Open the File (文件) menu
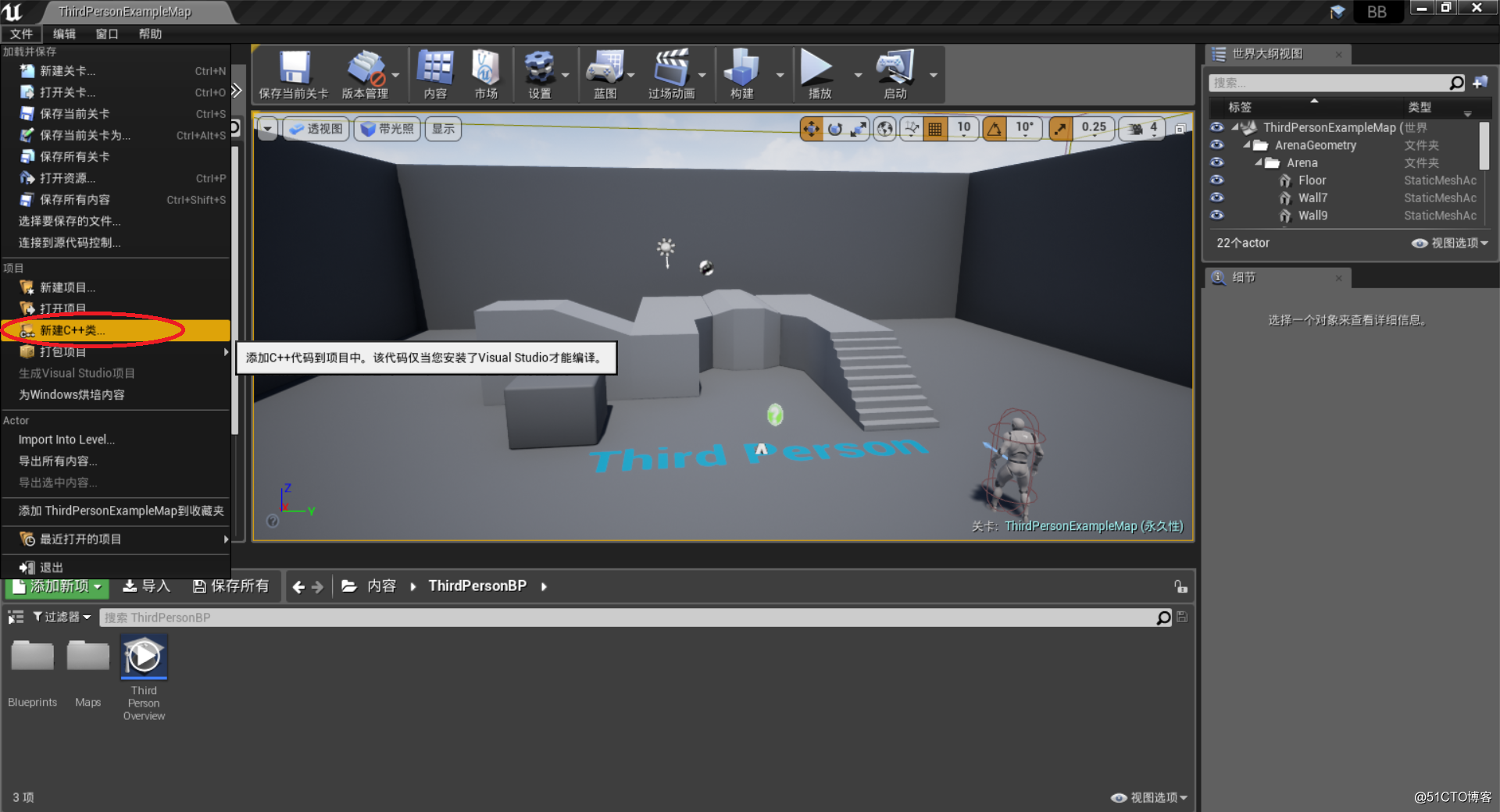Image resolution: width=1500 pixels, height=812 pixels. (21, 34)
